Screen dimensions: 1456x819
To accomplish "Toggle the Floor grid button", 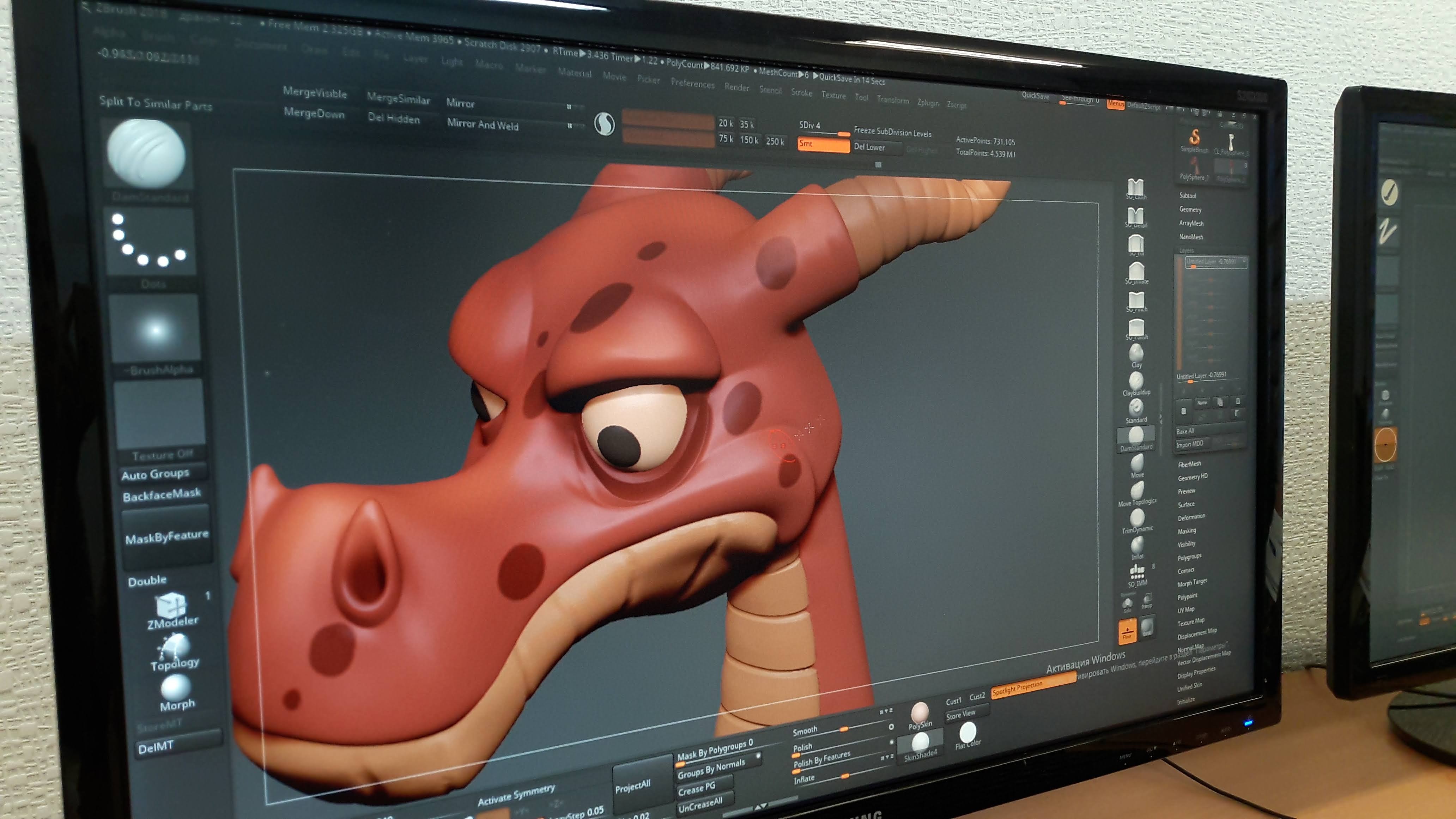I will 1127,631.
